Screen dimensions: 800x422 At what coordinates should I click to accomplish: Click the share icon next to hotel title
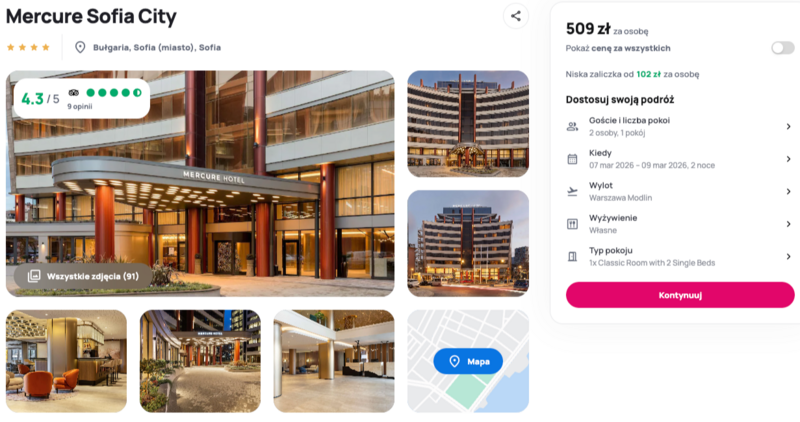[x=516, y=16]
